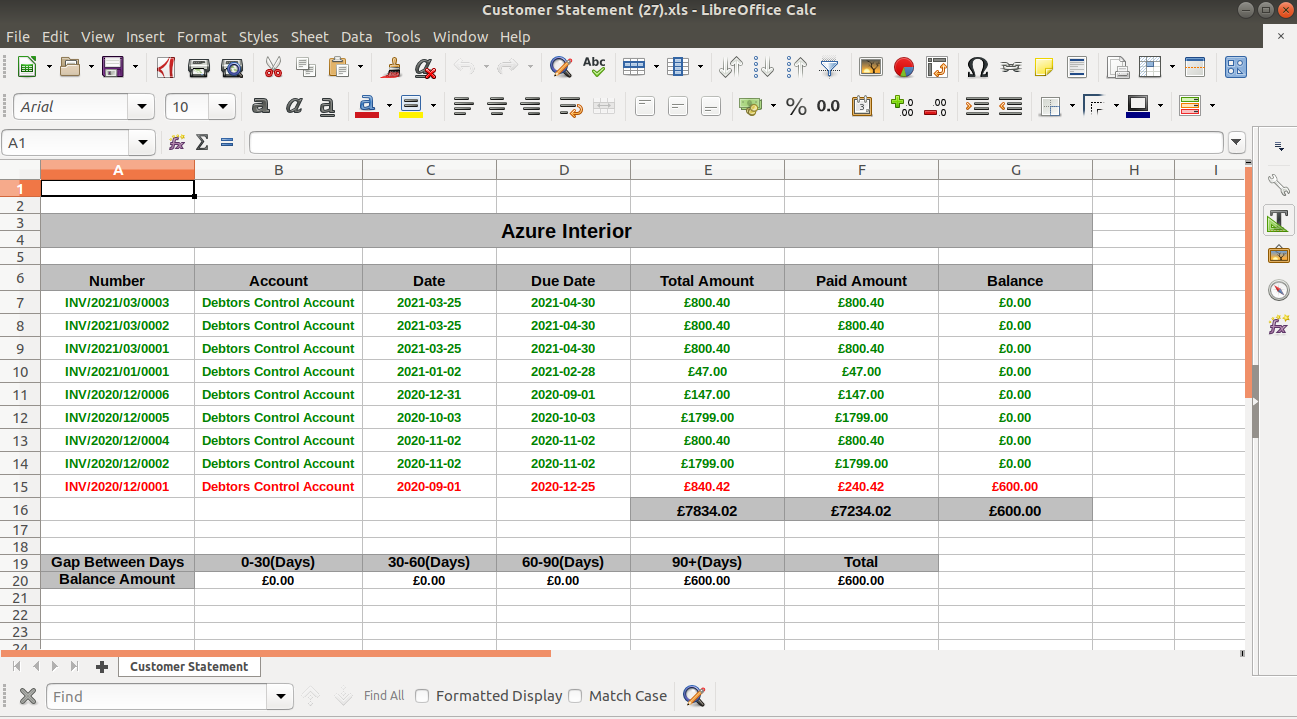
Task: Toggle Underline text formatting
Action: tap(327, 106)
